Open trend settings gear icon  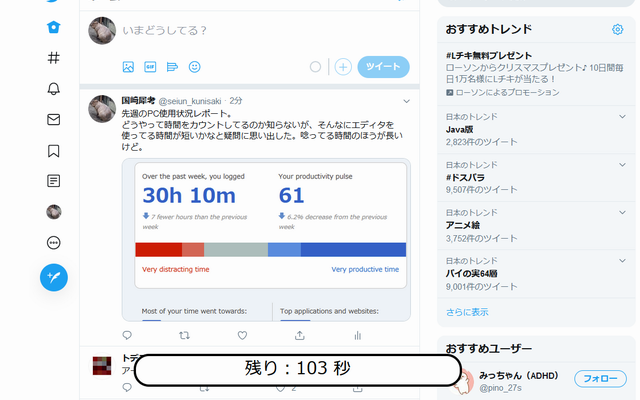(617, 29)
